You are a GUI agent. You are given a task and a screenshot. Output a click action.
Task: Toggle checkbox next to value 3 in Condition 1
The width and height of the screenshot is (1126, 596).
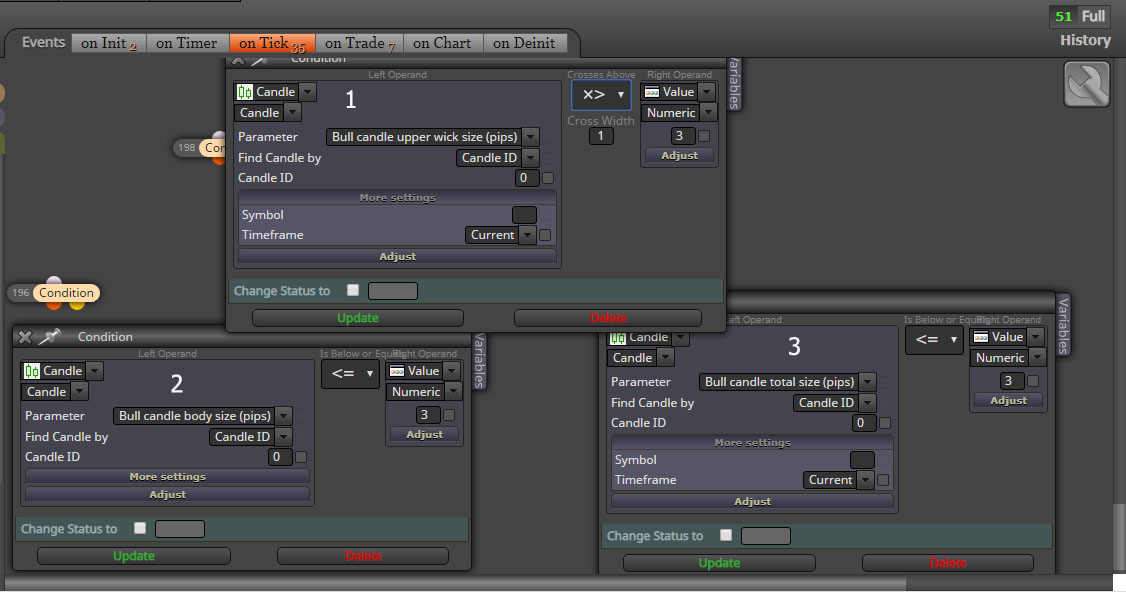click(x=704, y=136)
